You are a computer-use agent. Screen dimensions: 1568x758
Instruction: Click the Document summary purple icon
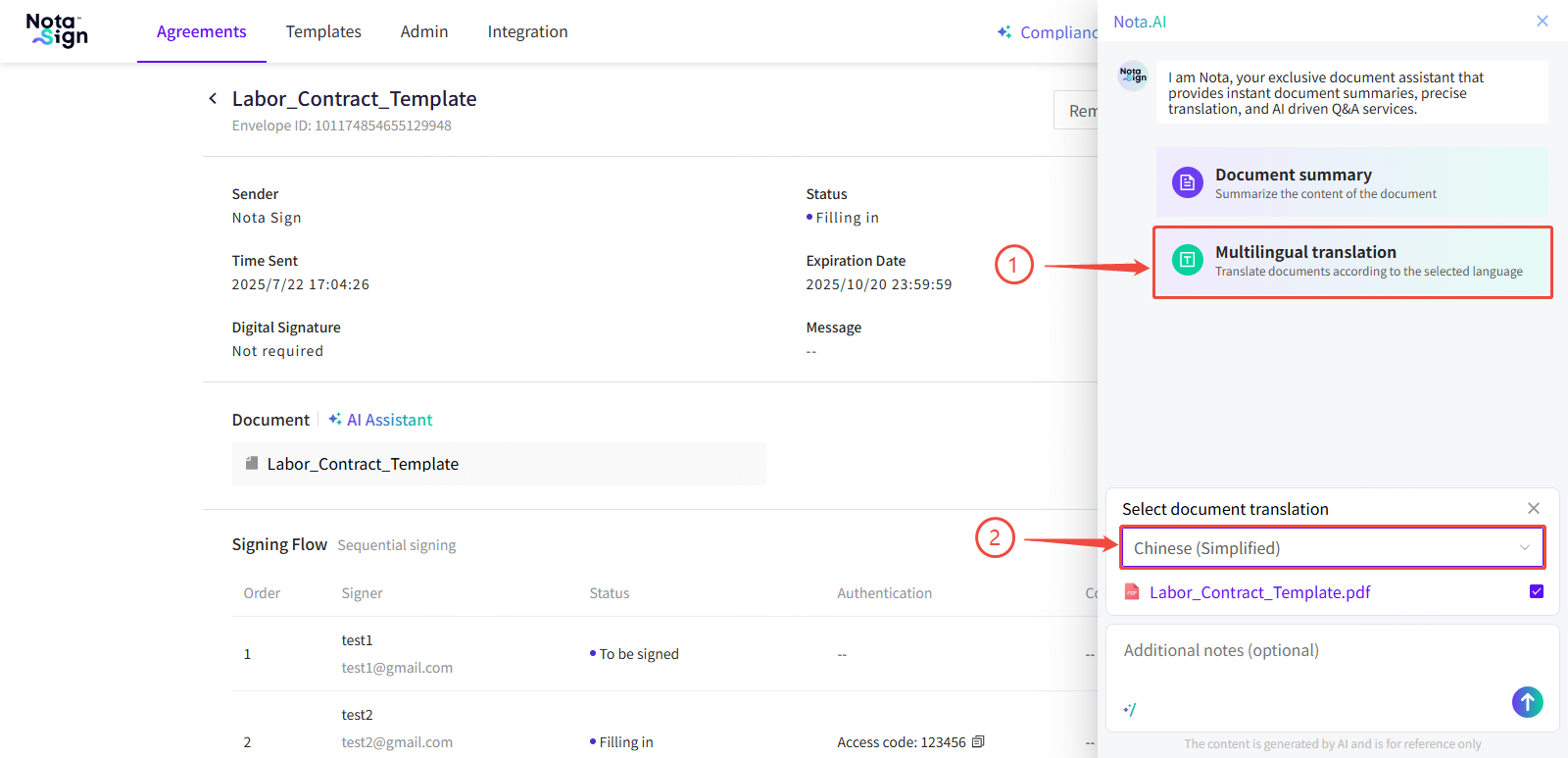click(x=1187, y=182)
